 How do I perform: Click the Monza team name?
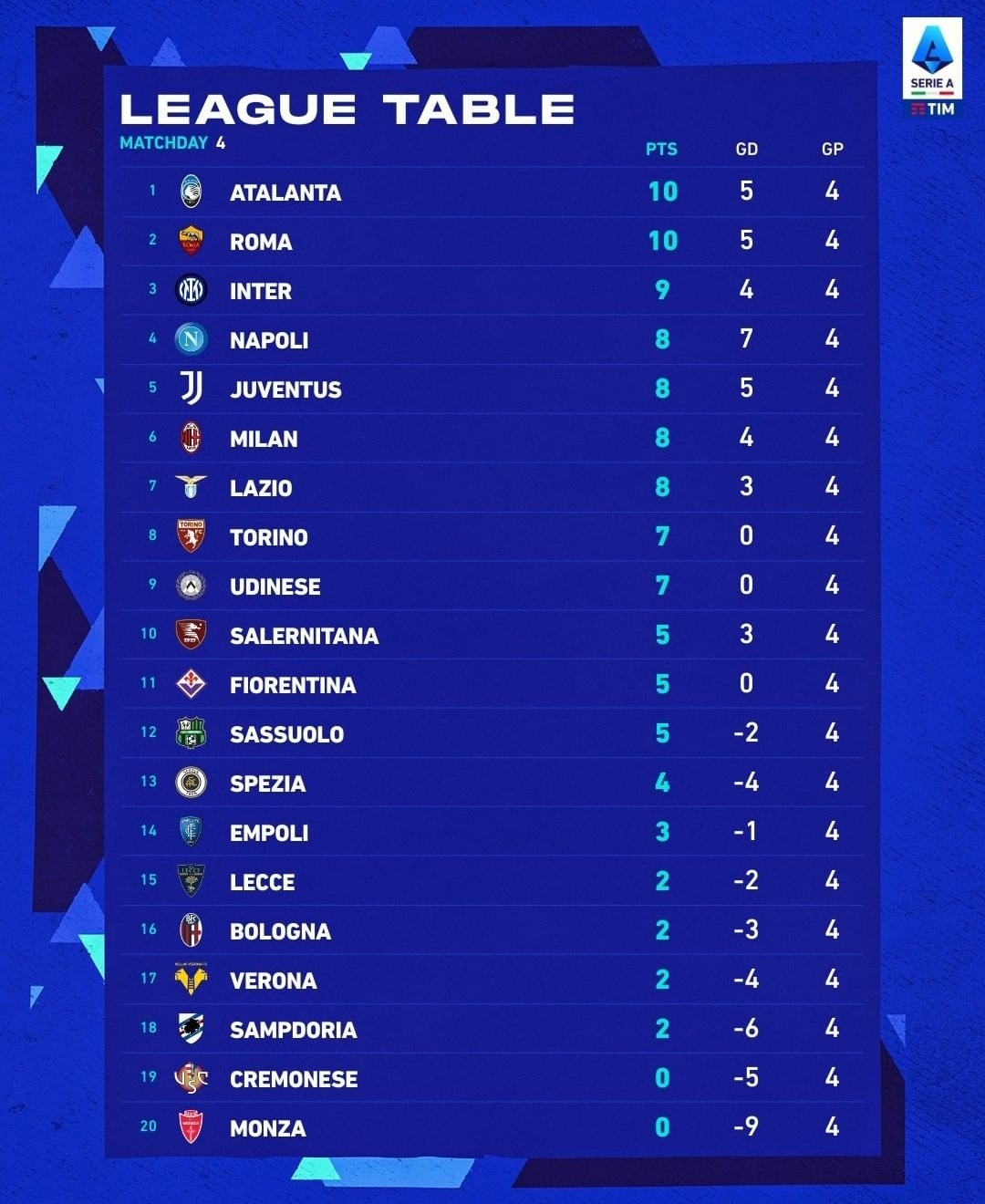point(268,1128)
